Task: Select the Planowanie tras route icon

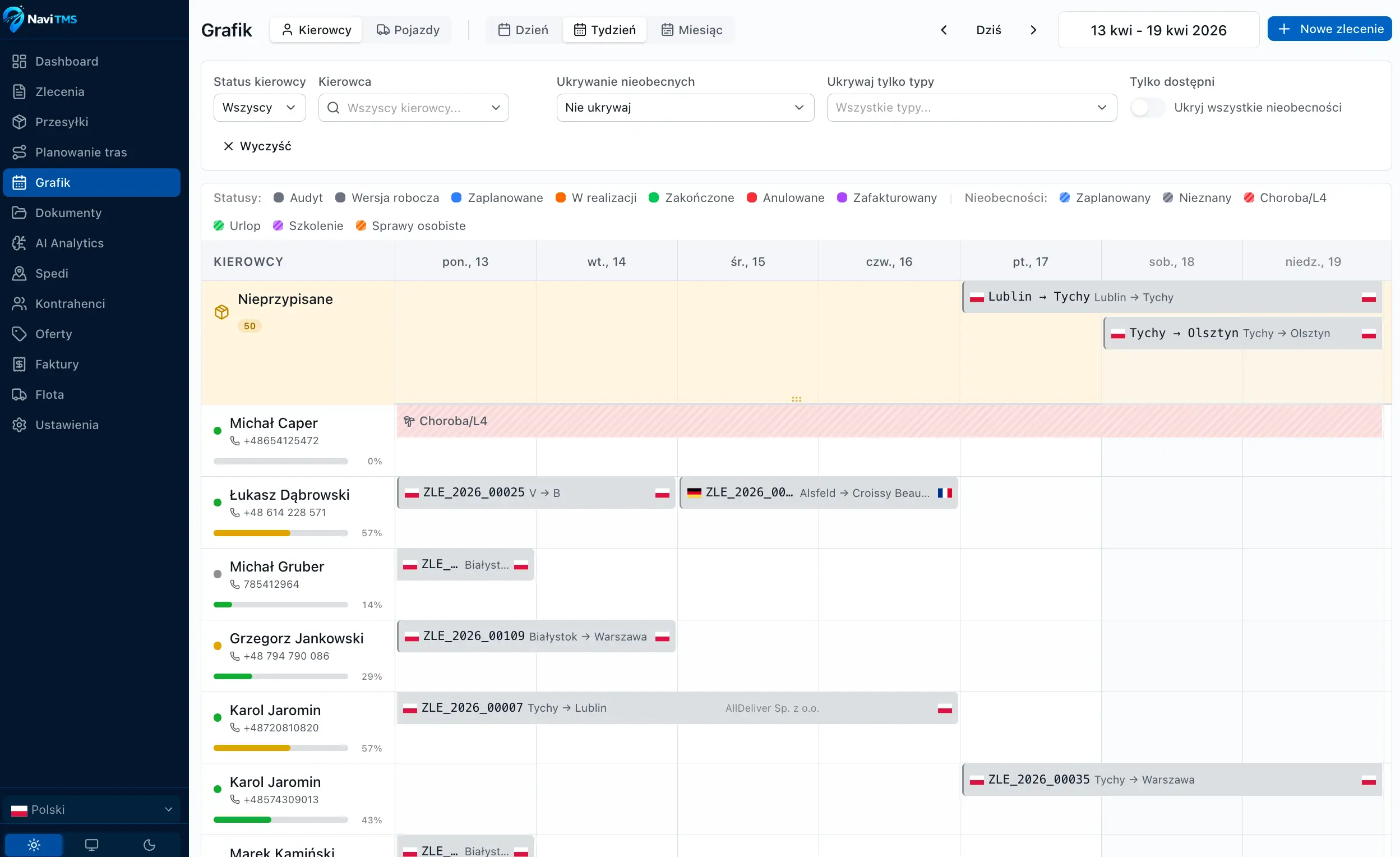Action: point(19,153)
